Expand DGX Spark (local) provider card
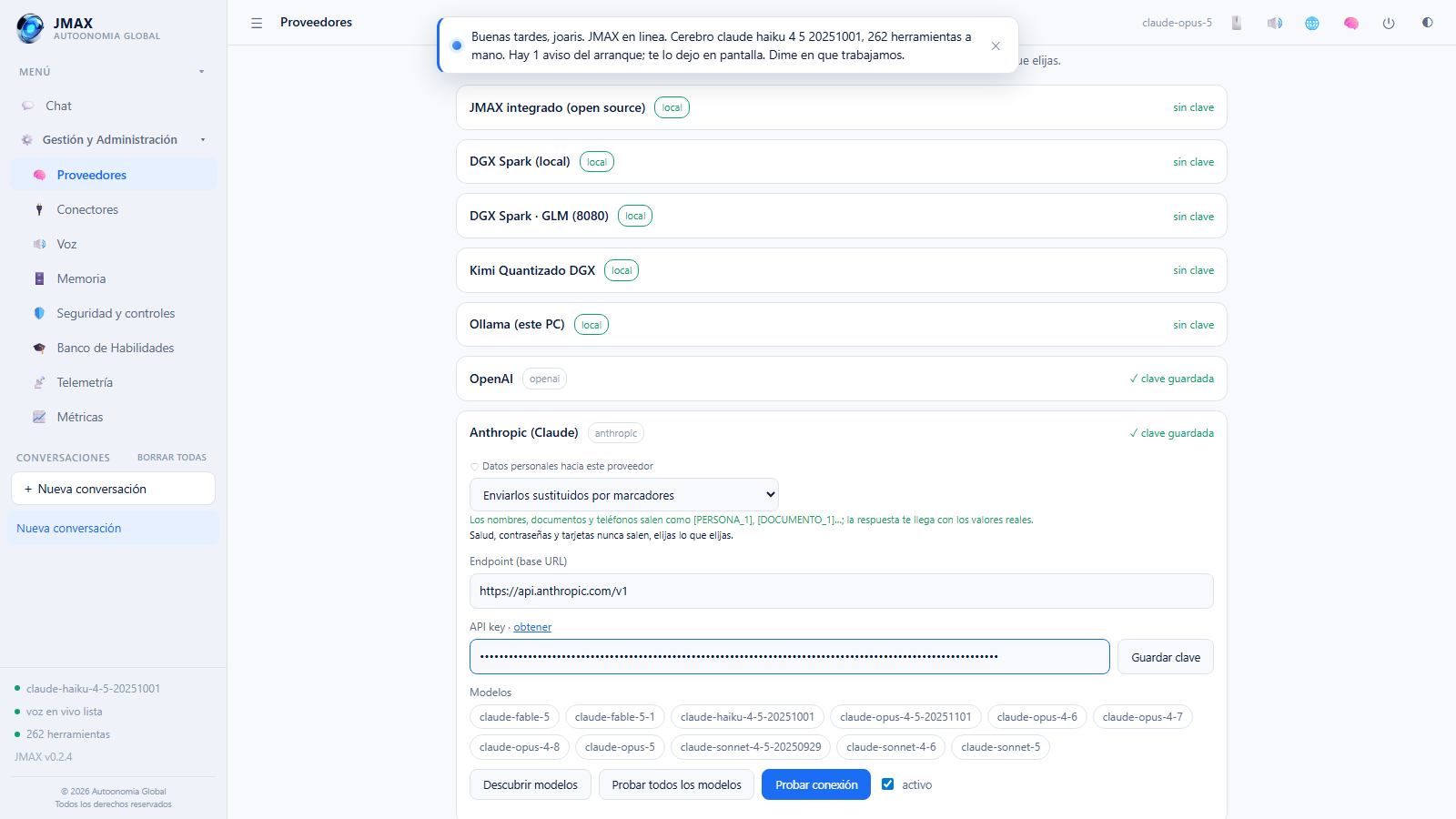The height and width of the screenshot is (819, 1456). tap(842, 162)
